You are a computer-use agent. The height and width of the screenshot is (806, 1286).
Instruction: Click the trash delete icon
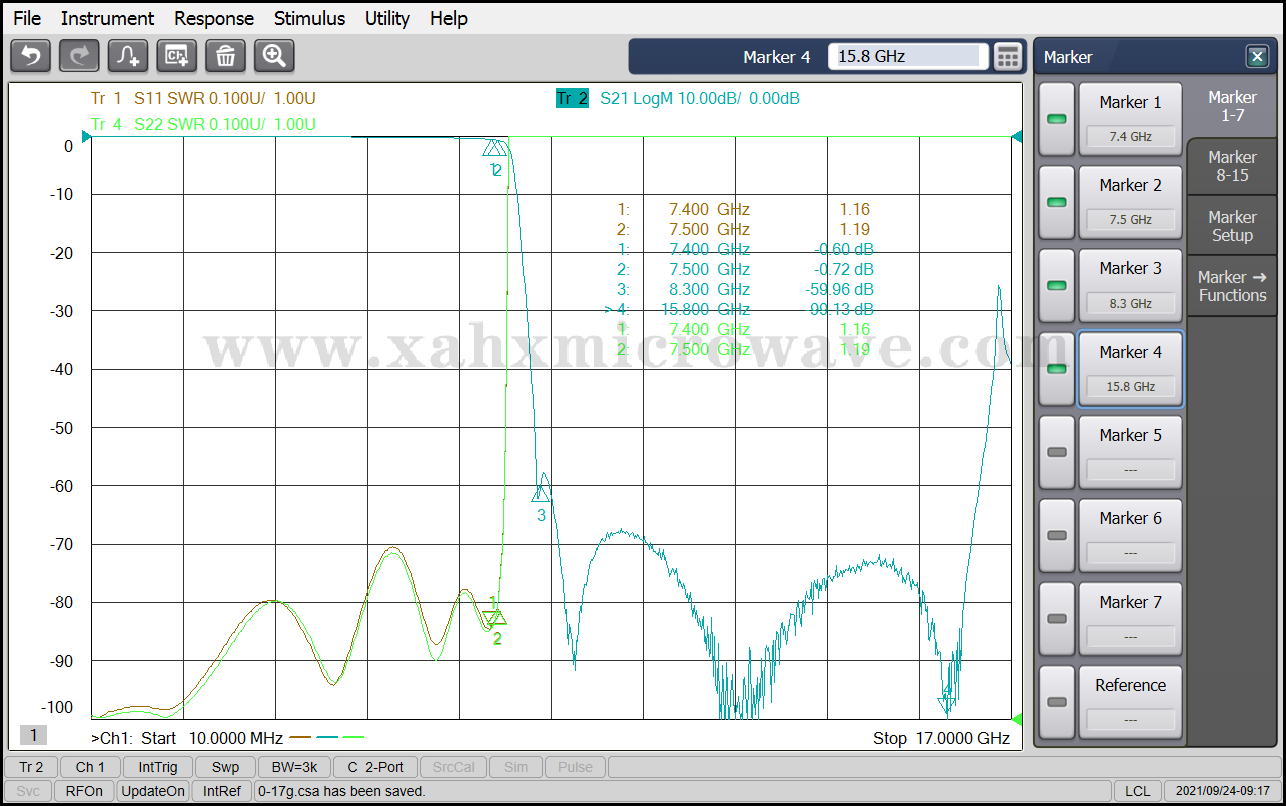[x=226, y=56]
